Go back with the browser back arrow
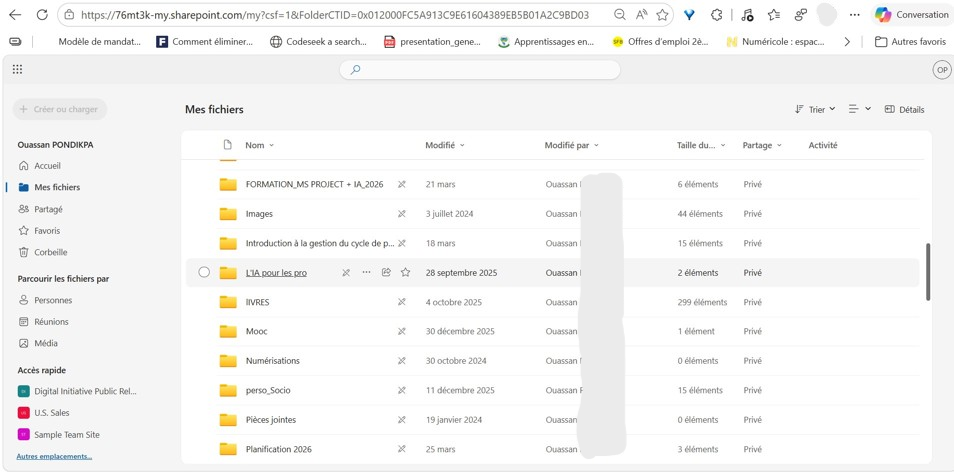Screen dimensions: 954x473 pos(15,15)
